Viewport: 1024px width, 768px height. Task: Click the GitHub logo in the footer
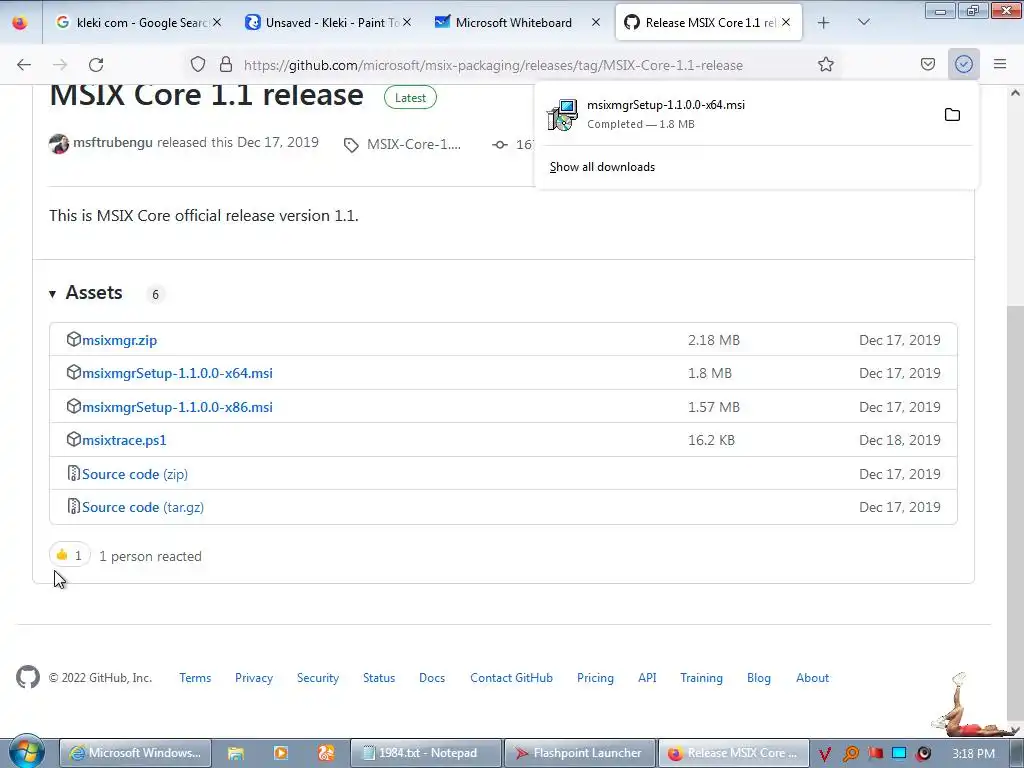click(27, 677)
